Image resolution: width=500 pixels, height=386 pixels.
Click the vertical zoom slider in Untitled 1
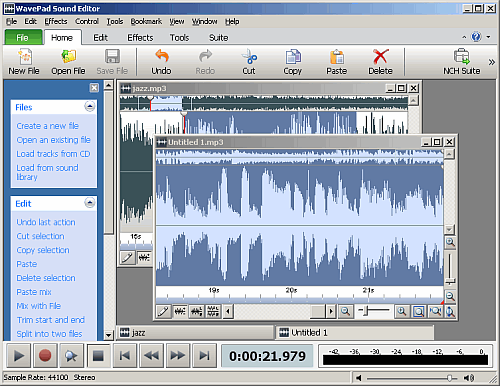pos(450,282)
